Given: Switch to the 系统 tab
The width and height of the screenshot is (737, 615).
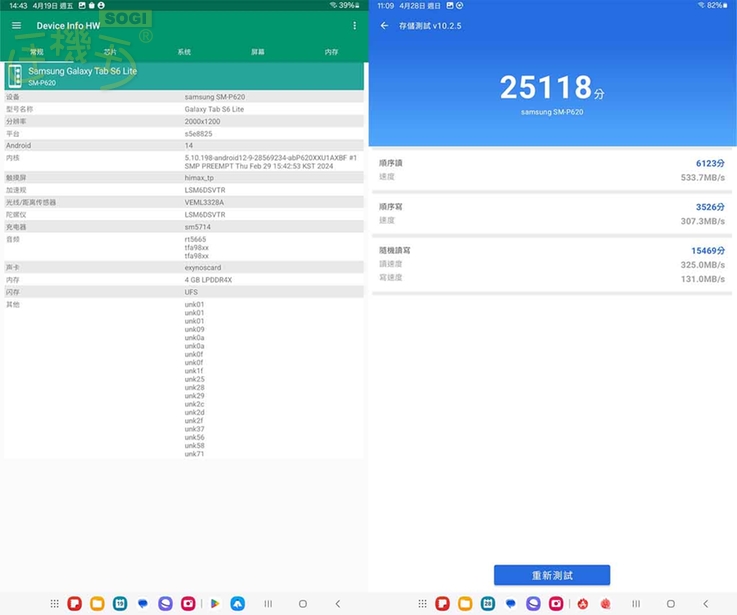Looking at the screenshot, I should coord(184,52).
